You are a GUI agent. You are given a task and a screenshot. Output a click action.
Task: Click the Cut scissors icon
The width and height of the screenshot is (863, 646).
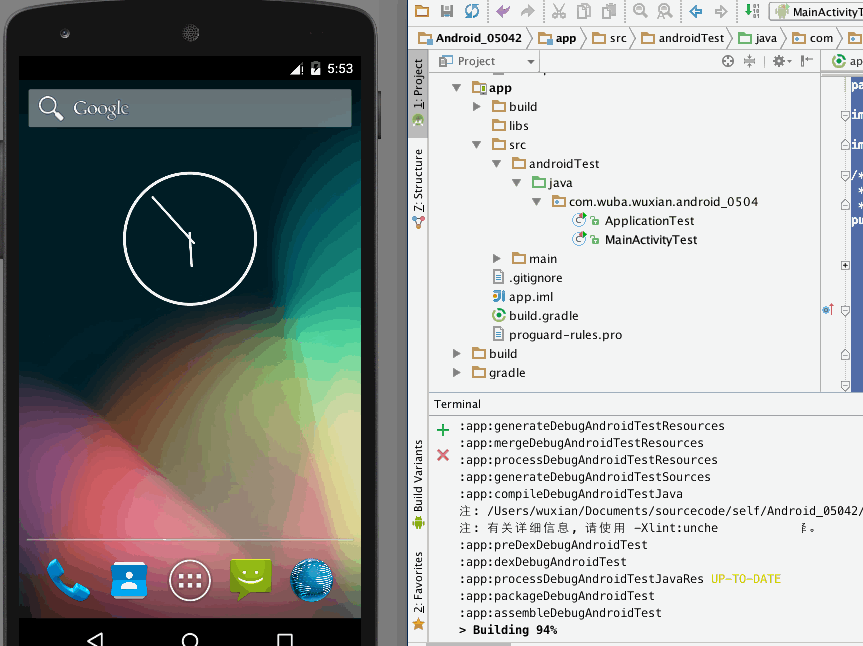point(559,10)
